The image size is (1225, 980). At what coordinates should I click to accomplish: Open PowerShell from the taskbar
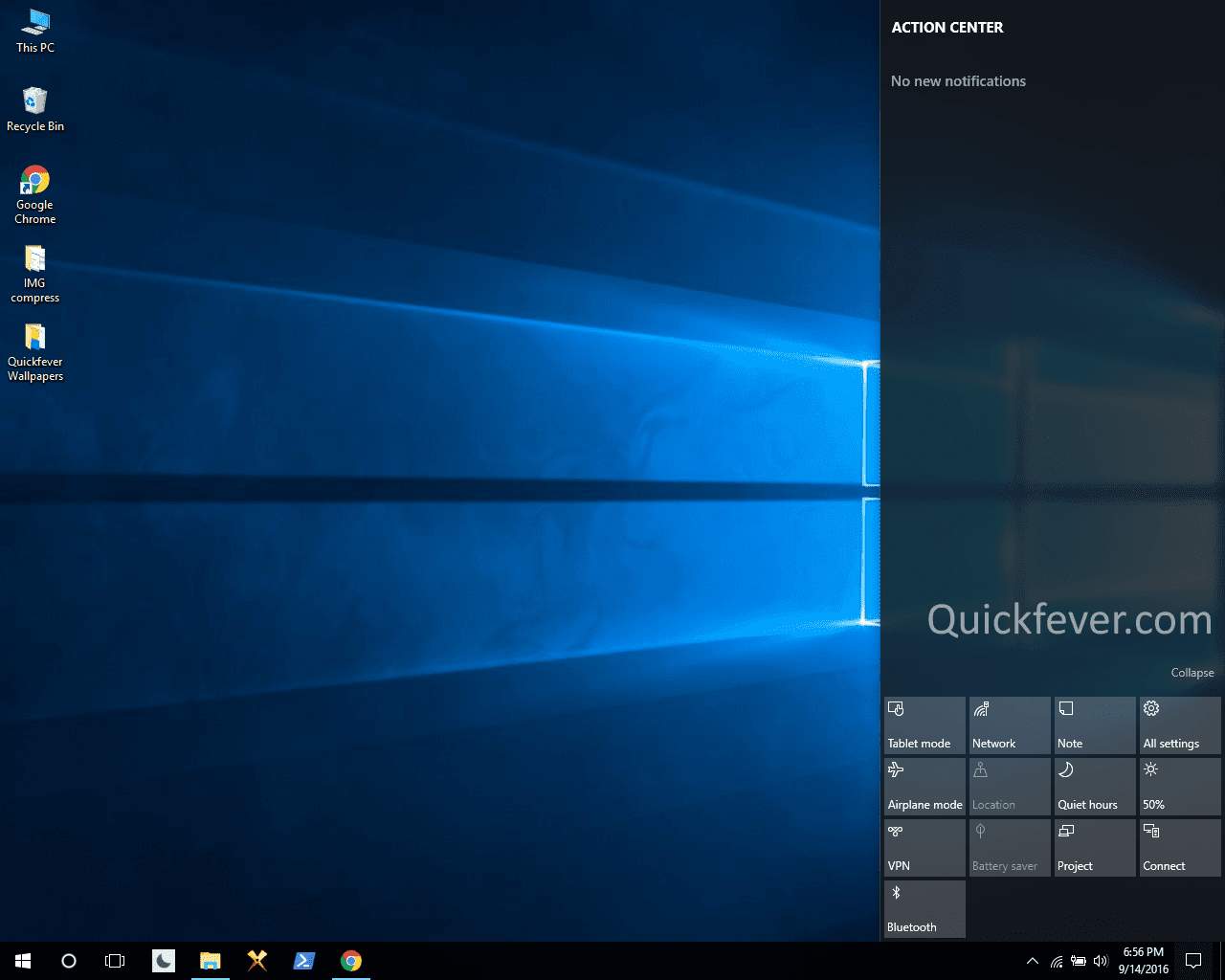click(304, 961)
